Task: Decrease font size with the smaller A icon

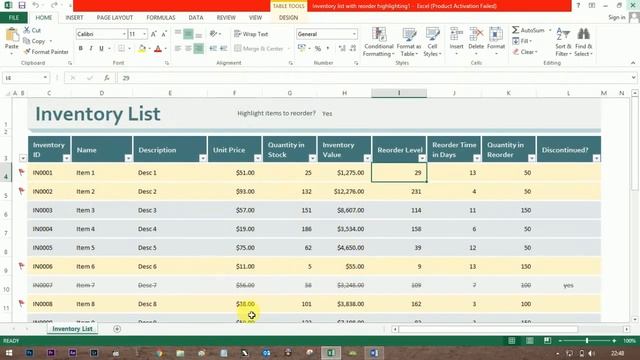Action: 164,34
